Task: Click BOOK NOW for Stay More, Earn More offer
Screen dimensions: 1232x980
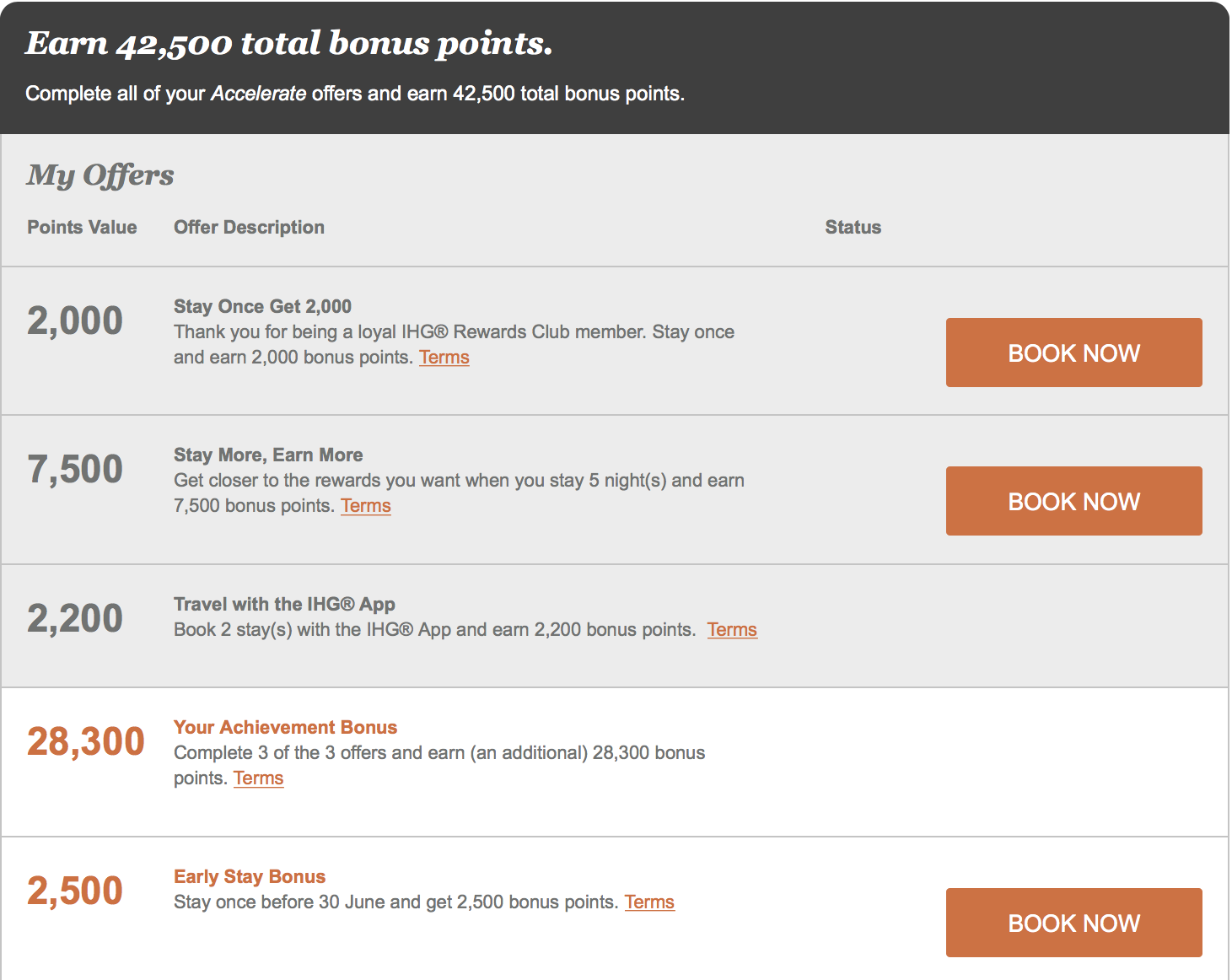Action: (1073, 501)
